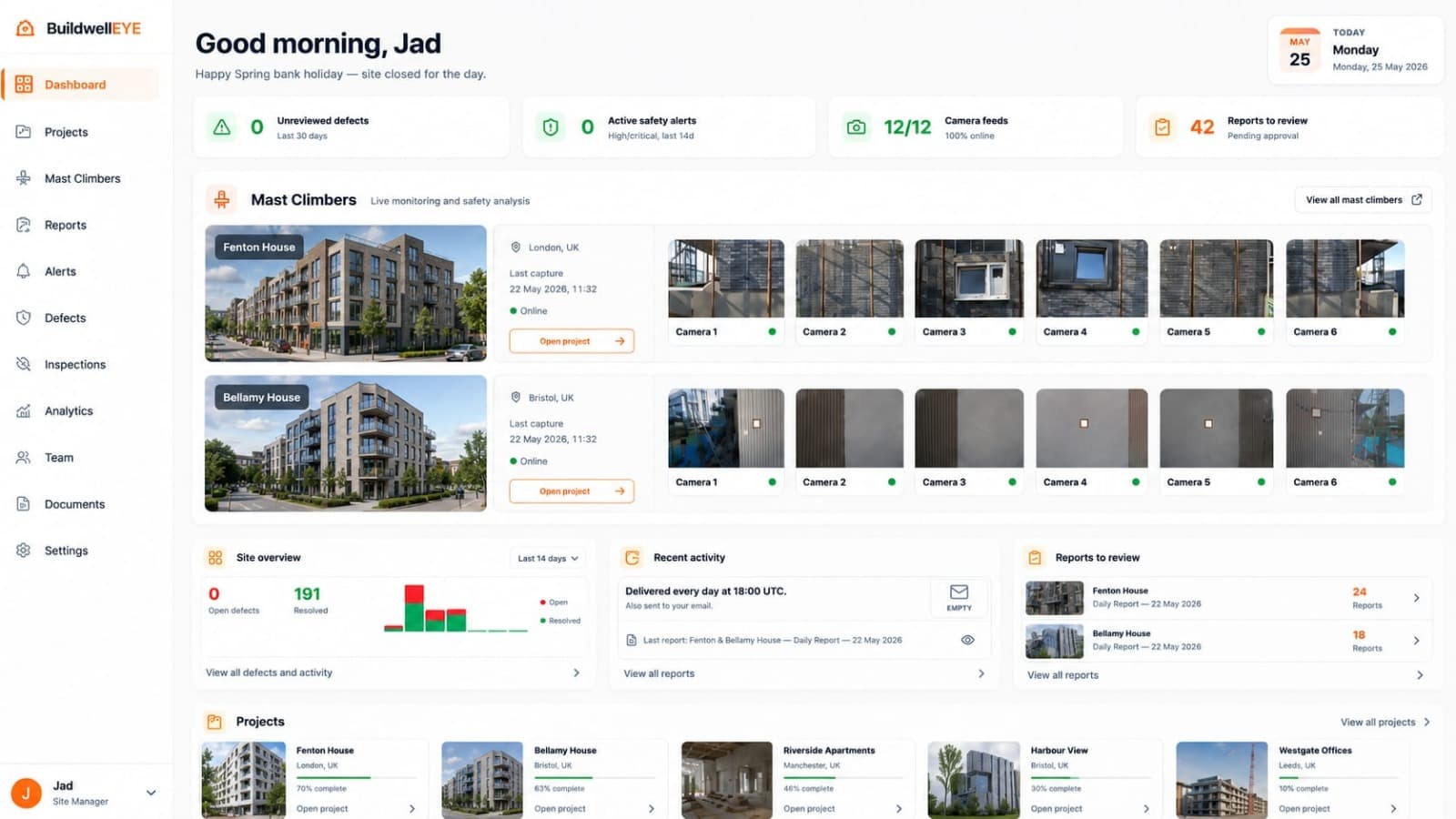Click Fenton House 70% complete progress bar
The height and width of the screenshot is (819, 1456).
click(356, 778)
